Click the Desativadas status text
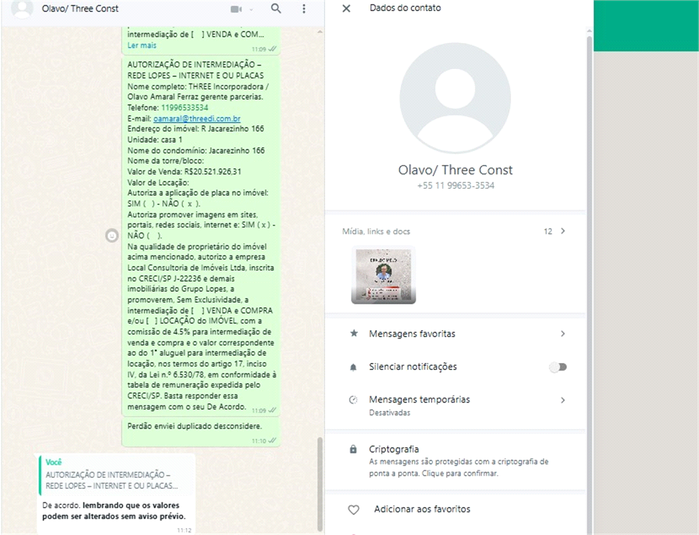The image size is (699, 535). coord(389,413)
